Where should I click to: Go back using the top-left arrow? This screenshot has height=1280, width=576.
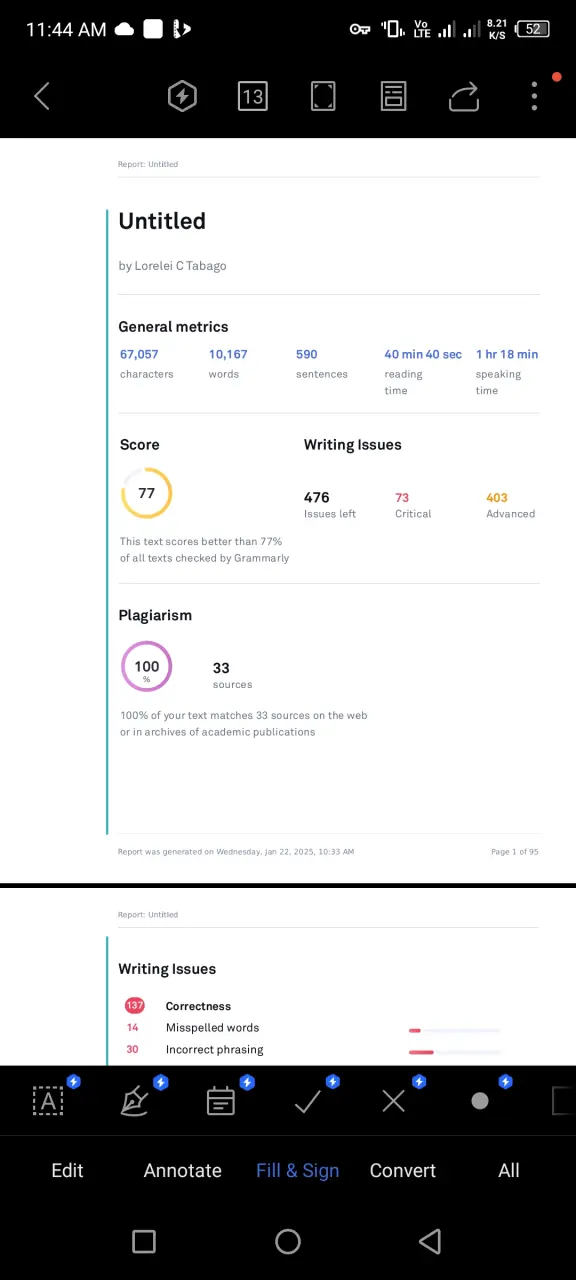click(42, 96)
